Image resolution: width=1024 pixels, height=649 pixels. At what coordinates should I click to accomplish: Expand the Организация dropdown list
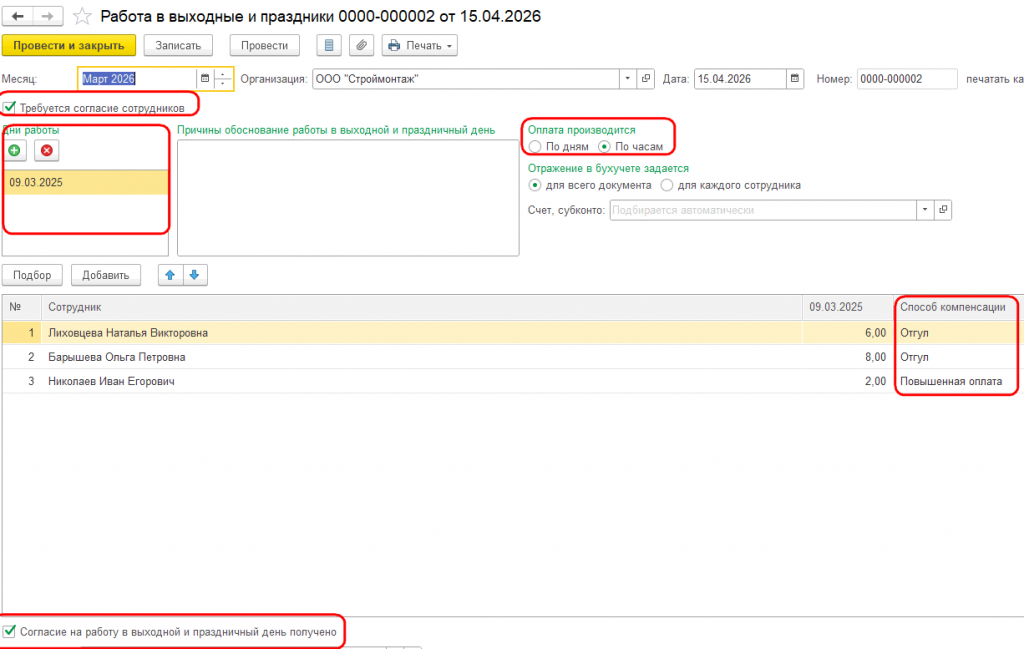628,79
